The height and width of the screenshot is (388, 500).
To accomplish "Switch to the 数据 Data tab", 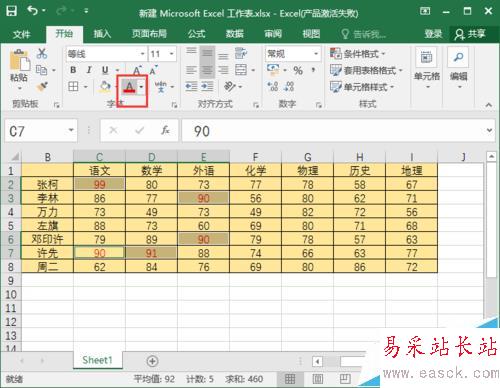I will (234, 34).
